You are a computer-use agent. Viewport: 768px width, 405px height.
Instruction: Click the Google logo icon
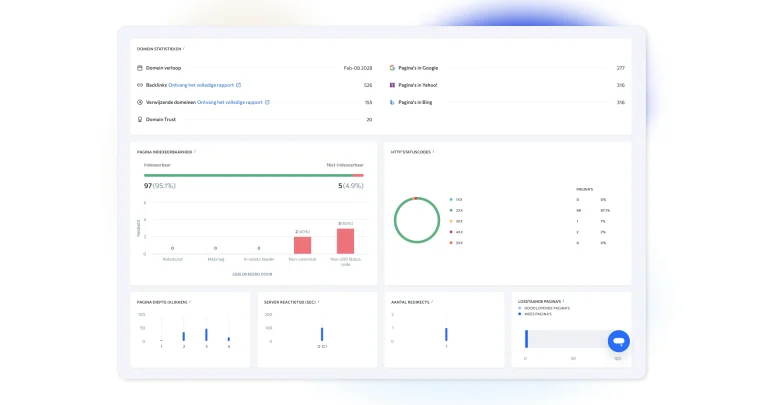coord(392,68)
